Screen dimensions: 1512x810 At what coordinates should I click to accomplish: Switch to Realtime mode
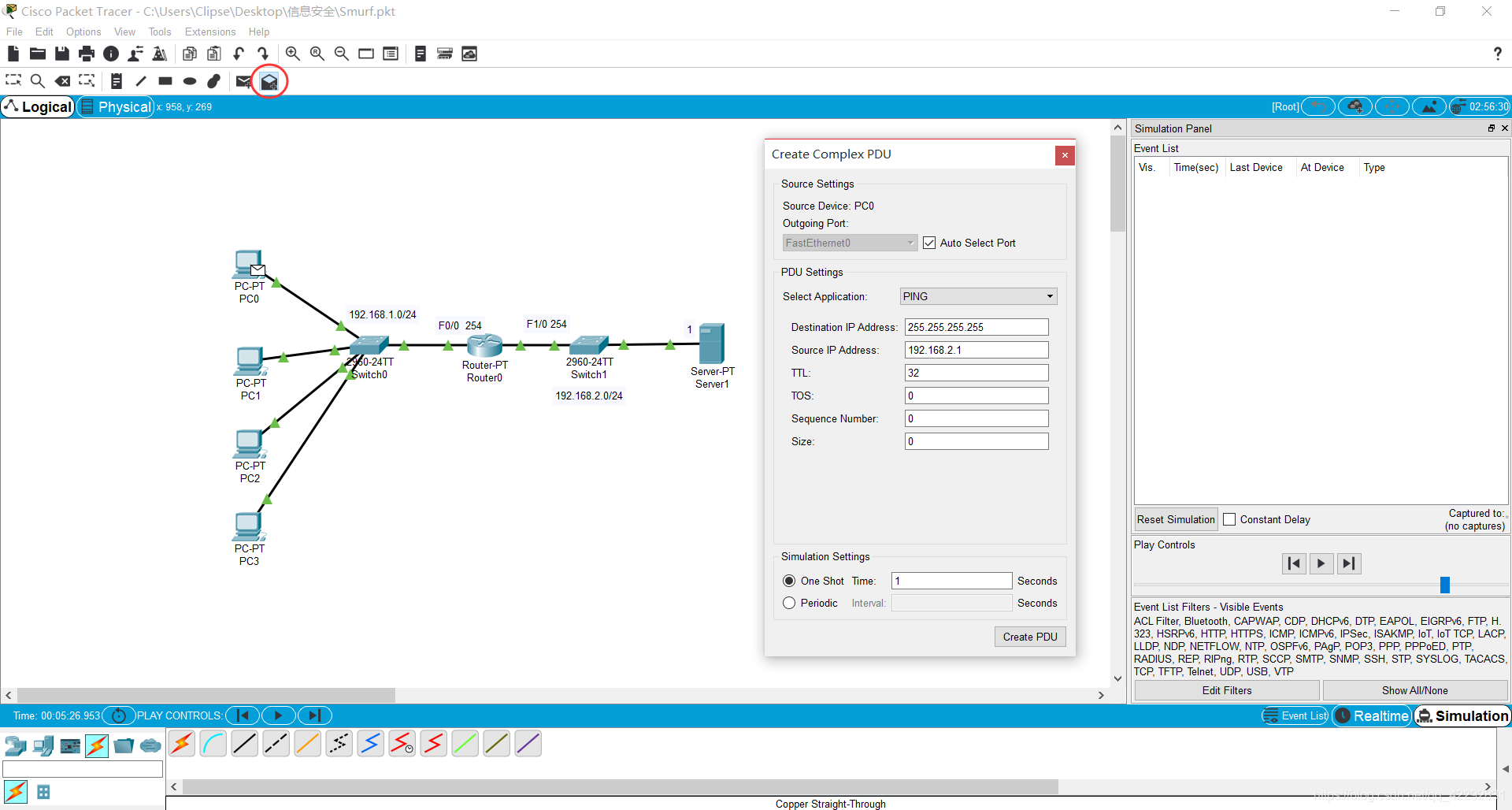pos(1372,715)
